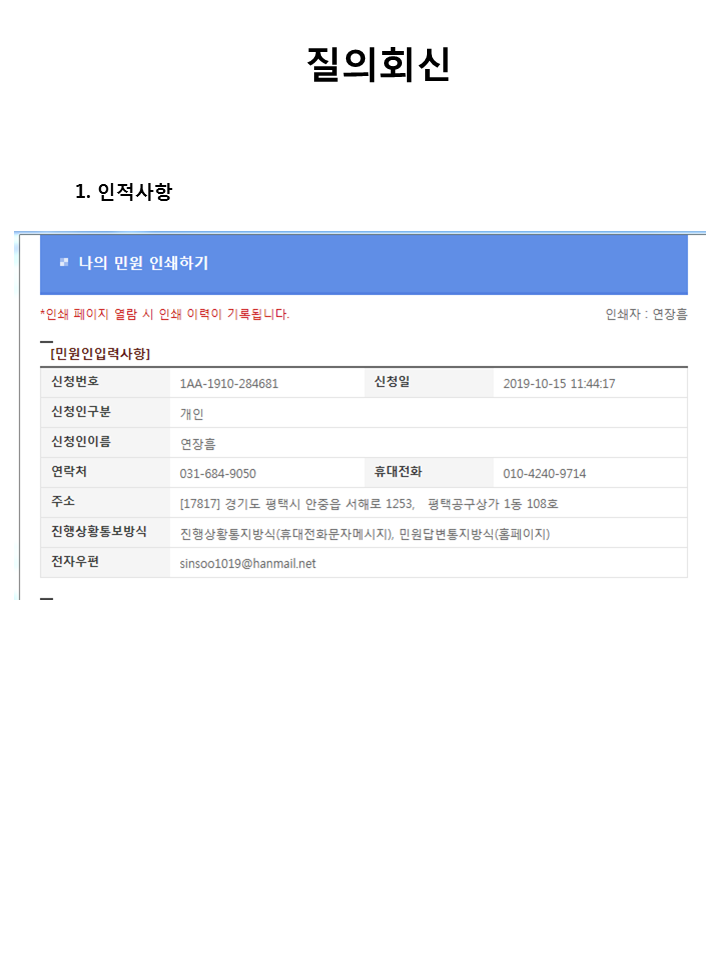Click the 인쇄자 : 연장흠 label

click(x=645, y=314)
